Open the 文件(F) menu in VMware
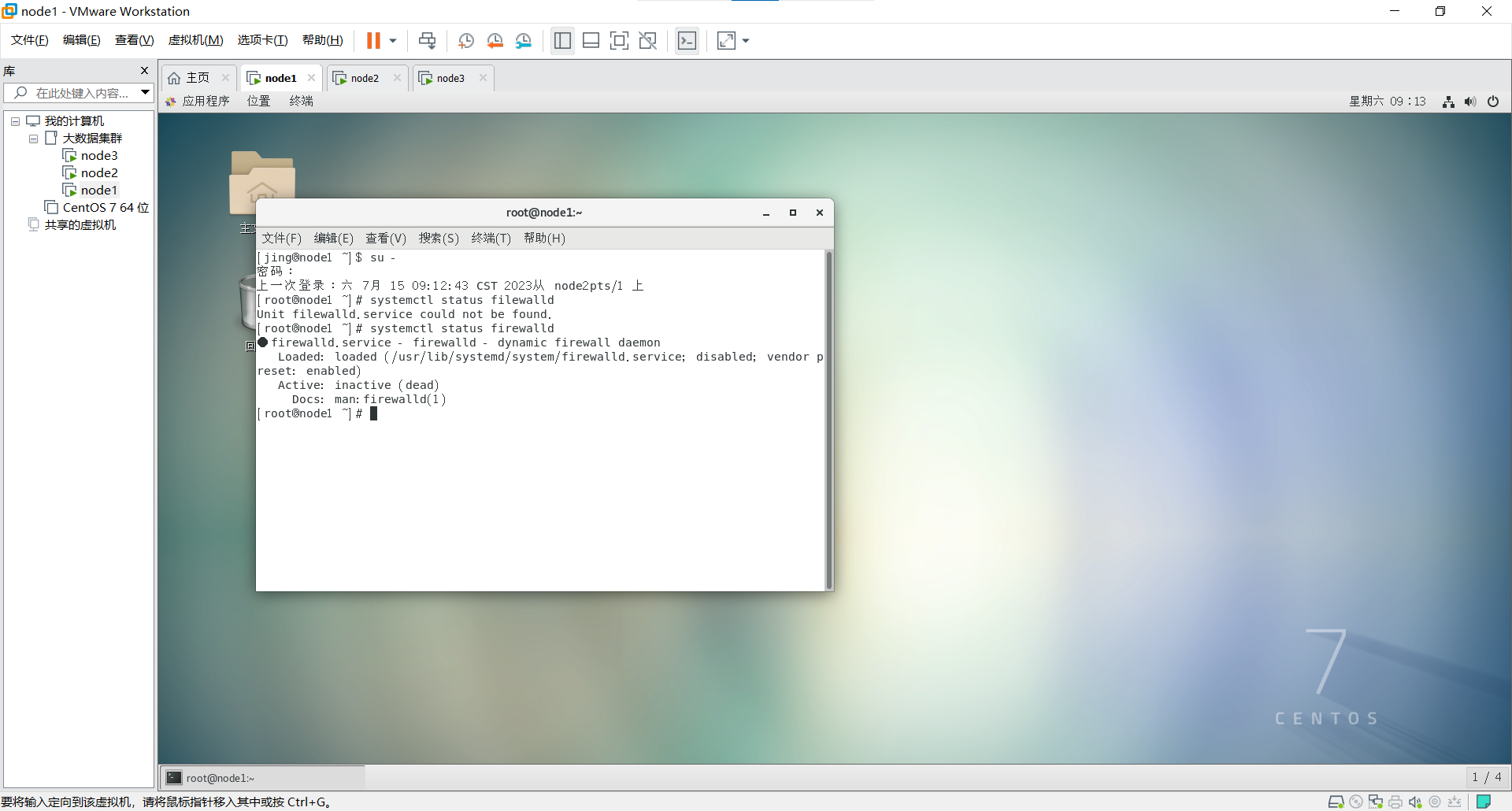 click(x=30, y=40)
